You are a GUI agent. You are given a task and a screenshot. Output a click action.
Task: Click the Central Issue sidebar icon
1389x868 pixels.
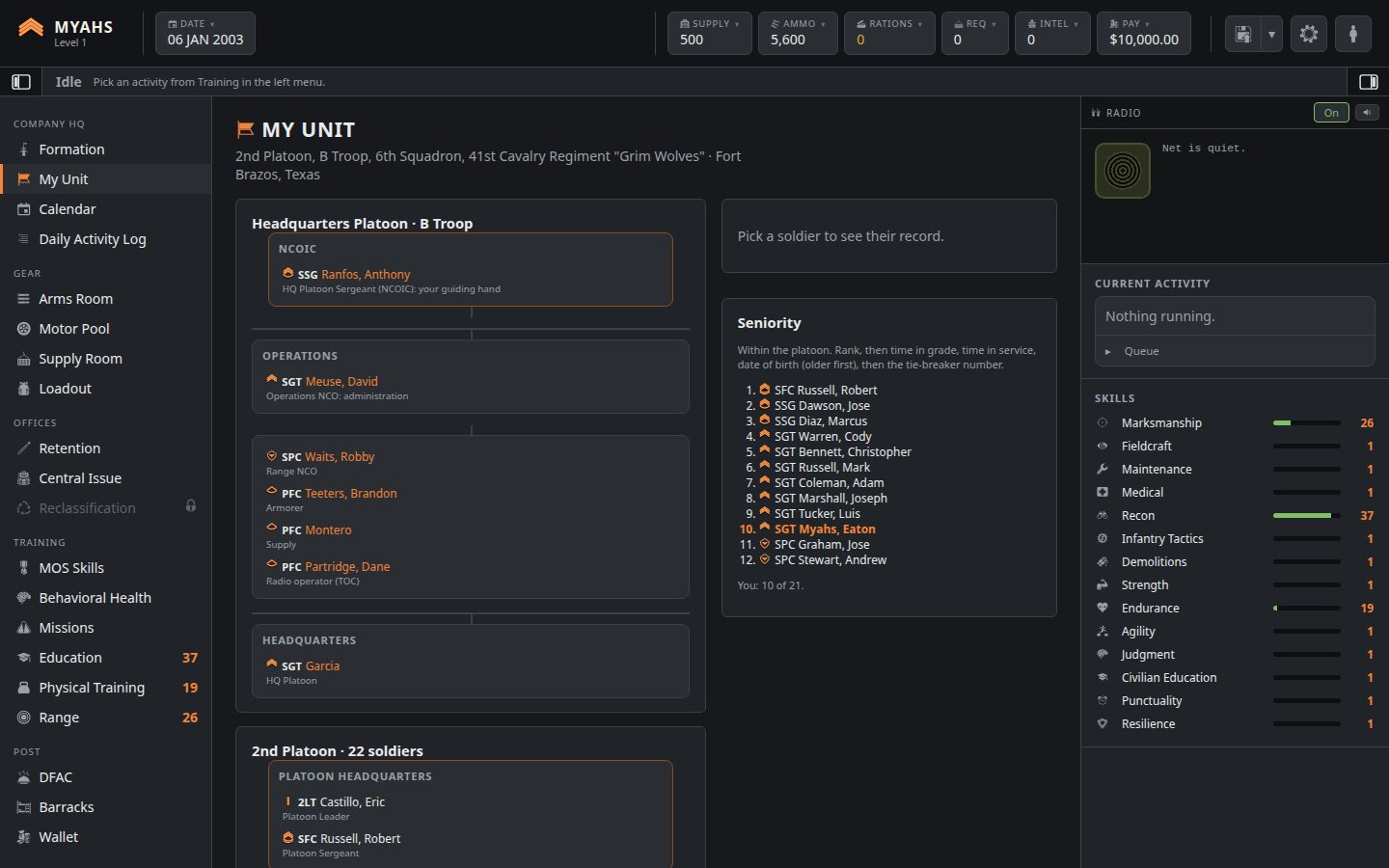[x=24, y=478]
